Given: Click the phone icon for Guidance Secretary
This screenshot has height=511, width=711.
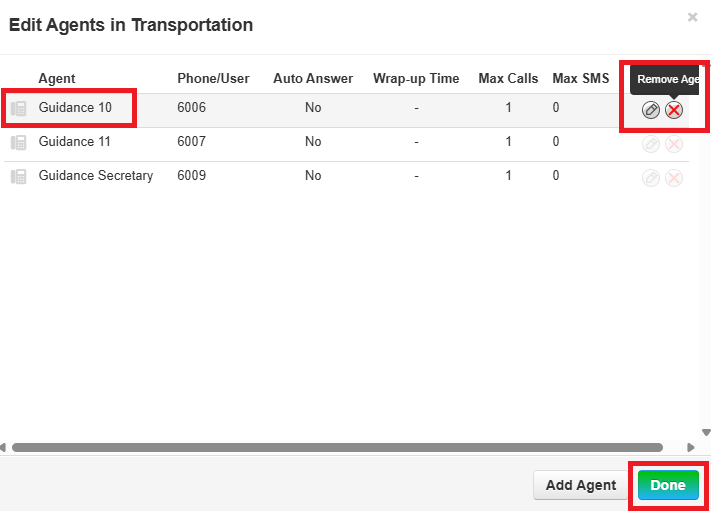Looking at the screenshot, I should [18, 177].
